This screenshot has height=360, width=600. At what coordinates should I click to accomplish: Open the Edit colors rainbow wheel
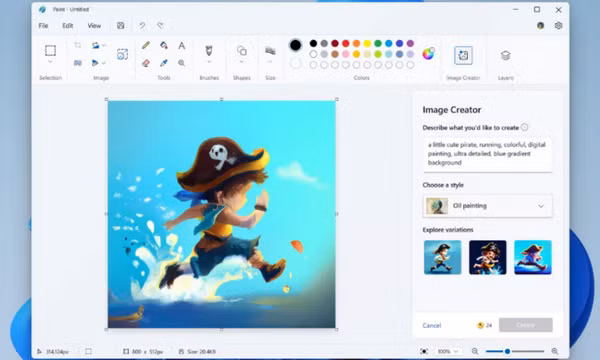click(428, 54)
